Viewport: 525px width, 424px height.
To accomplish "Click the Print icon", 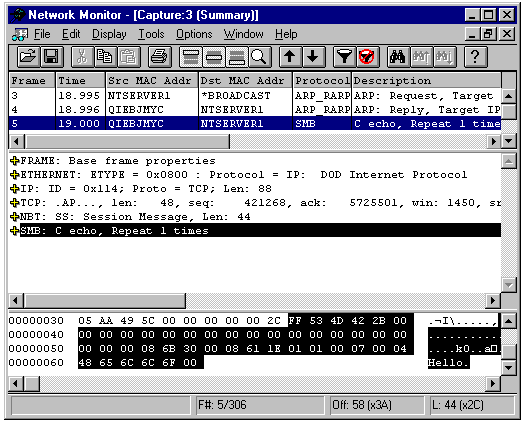I will click(x=160, y=56).
